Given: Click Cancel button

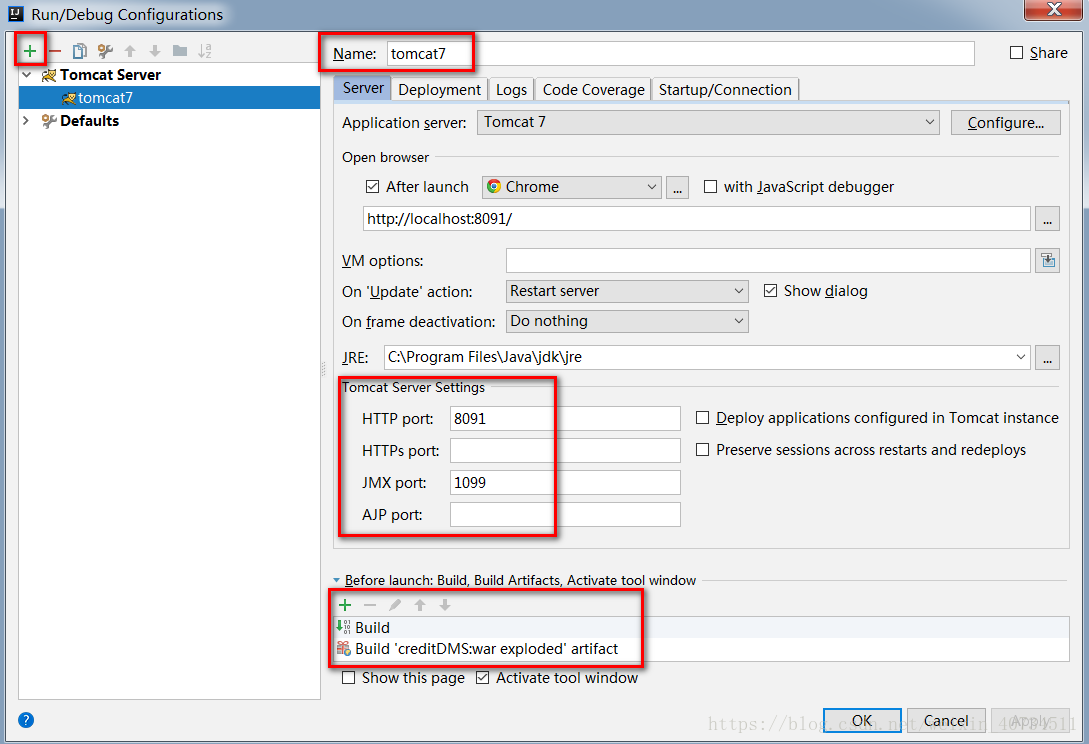Looking at the screenshot, I should point(946,720).
